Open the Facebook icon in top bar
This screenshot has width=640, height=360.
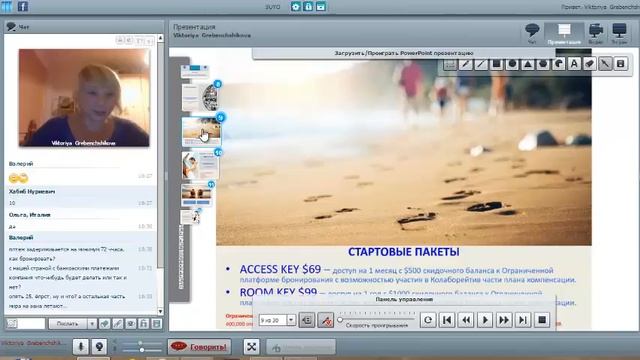click(23, 6)
